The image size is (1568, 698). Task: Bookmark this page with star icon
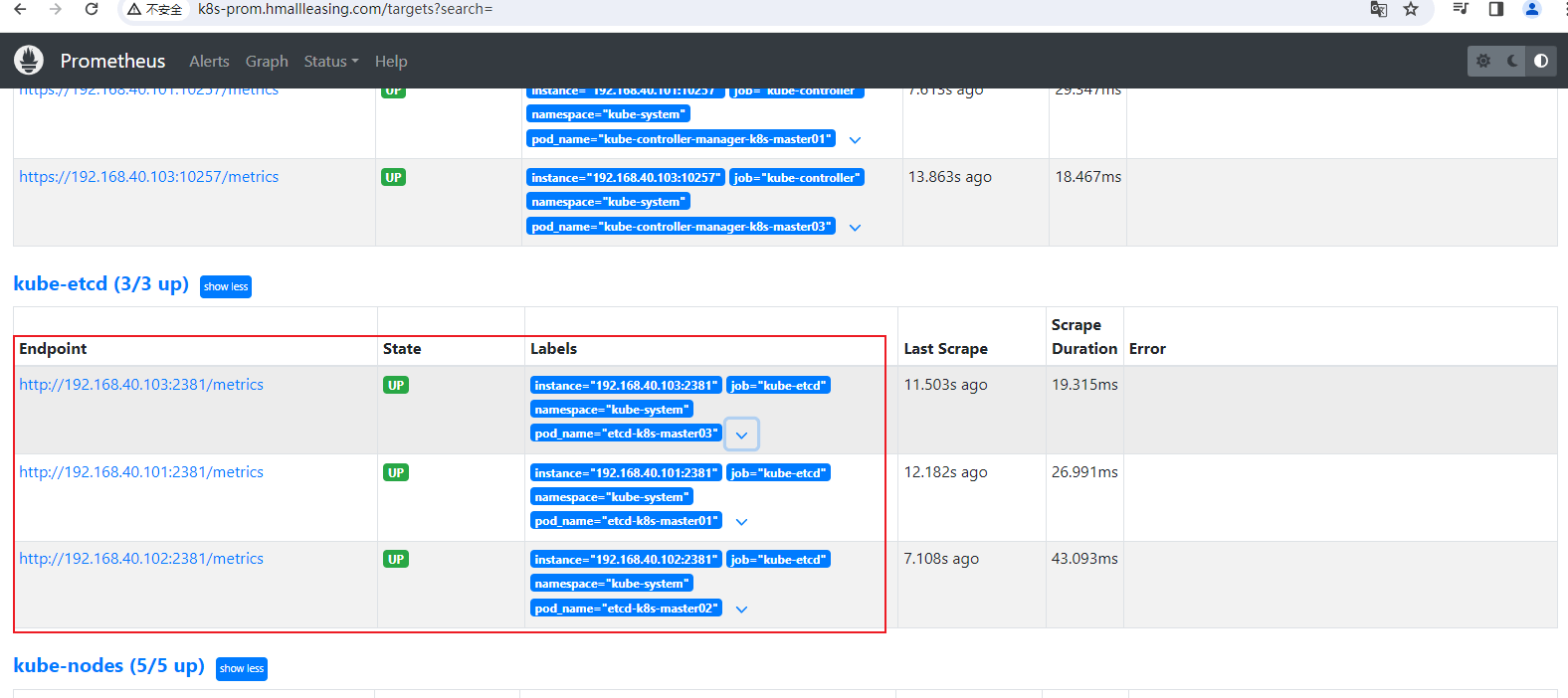(1411, 9)
